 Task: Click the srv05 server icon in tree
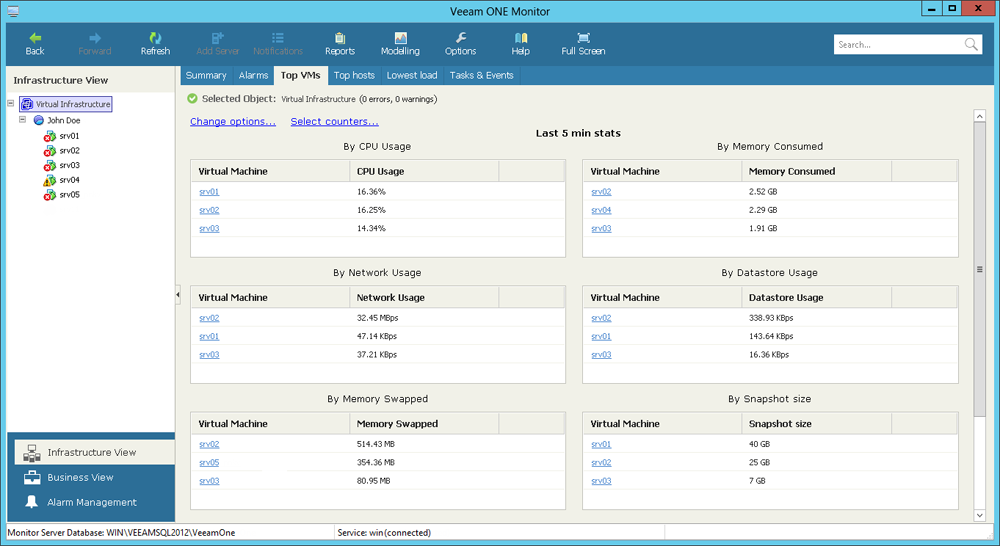click(49, 195)
